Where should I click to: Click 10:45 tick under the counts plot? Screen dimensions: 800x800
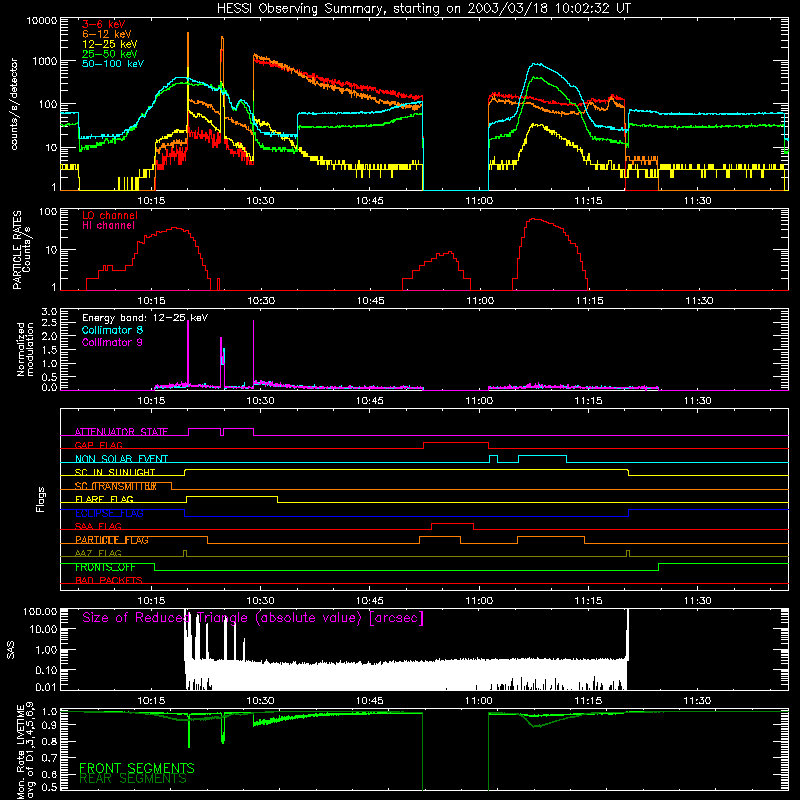click(370, 201)
